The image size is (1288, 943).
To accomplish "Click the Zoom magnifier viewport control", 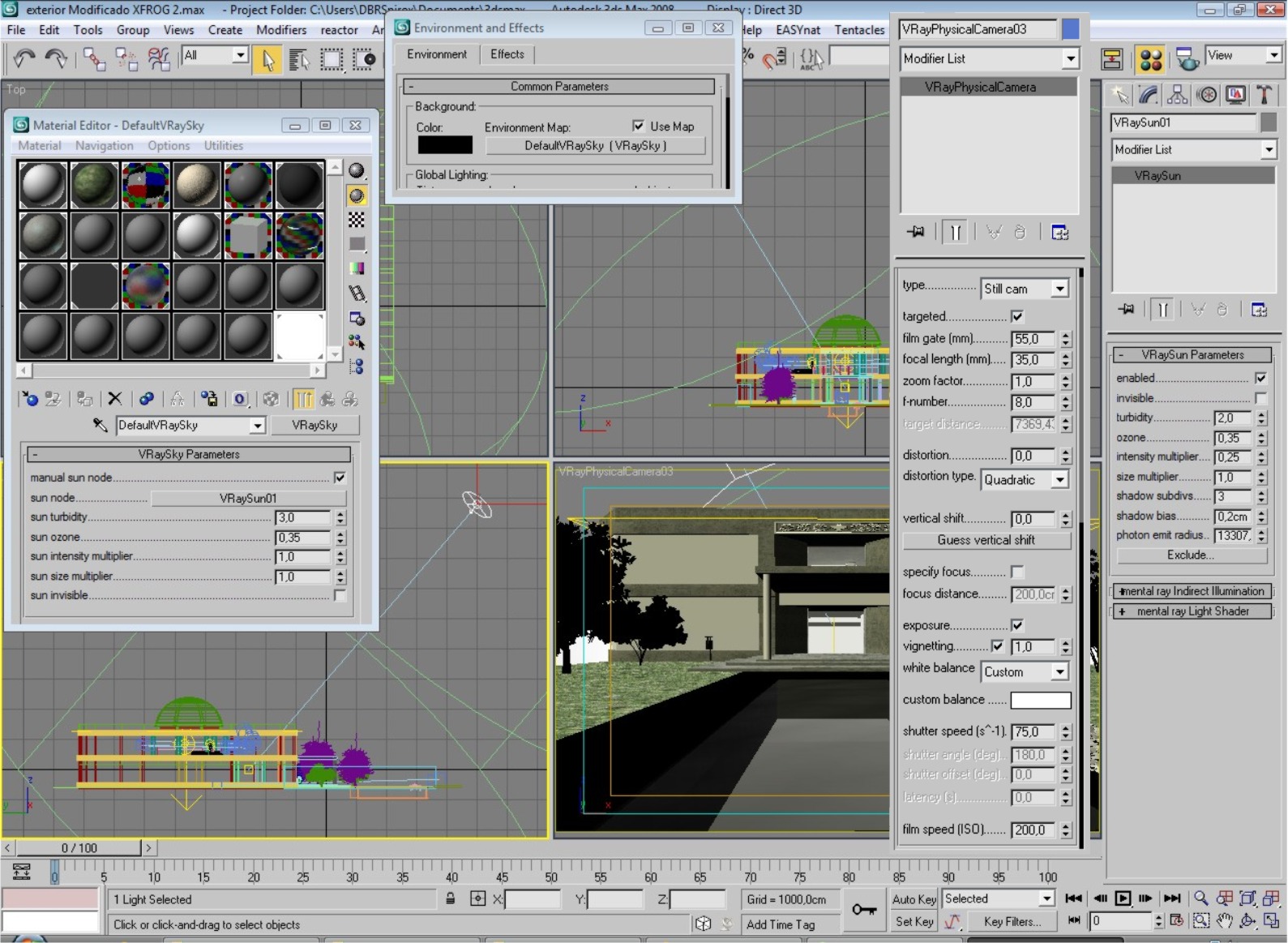I will [x=1201, y=898].
